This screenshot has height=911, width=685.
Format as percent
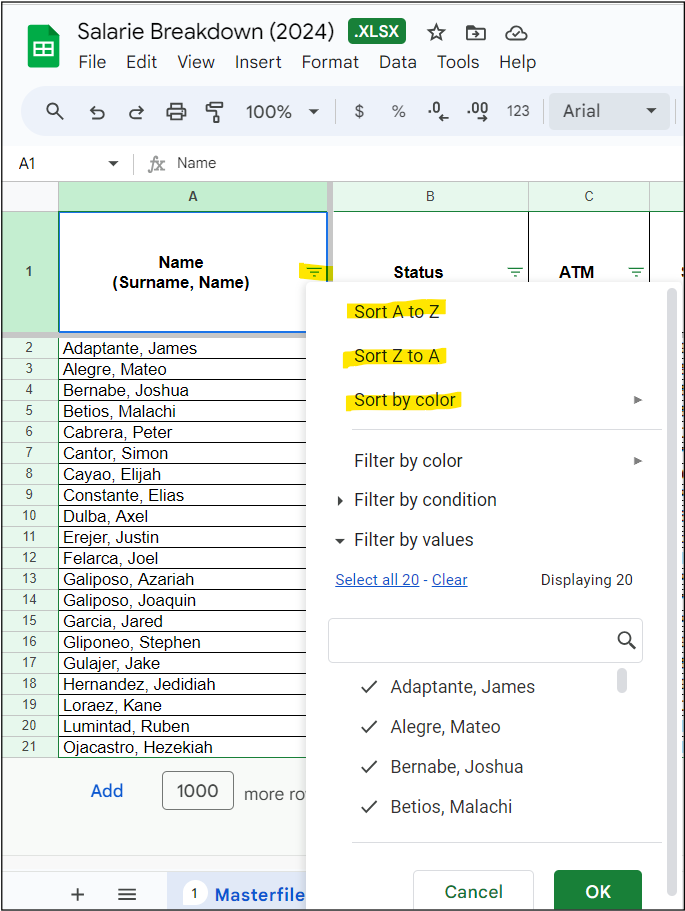[x=398, y=111]
